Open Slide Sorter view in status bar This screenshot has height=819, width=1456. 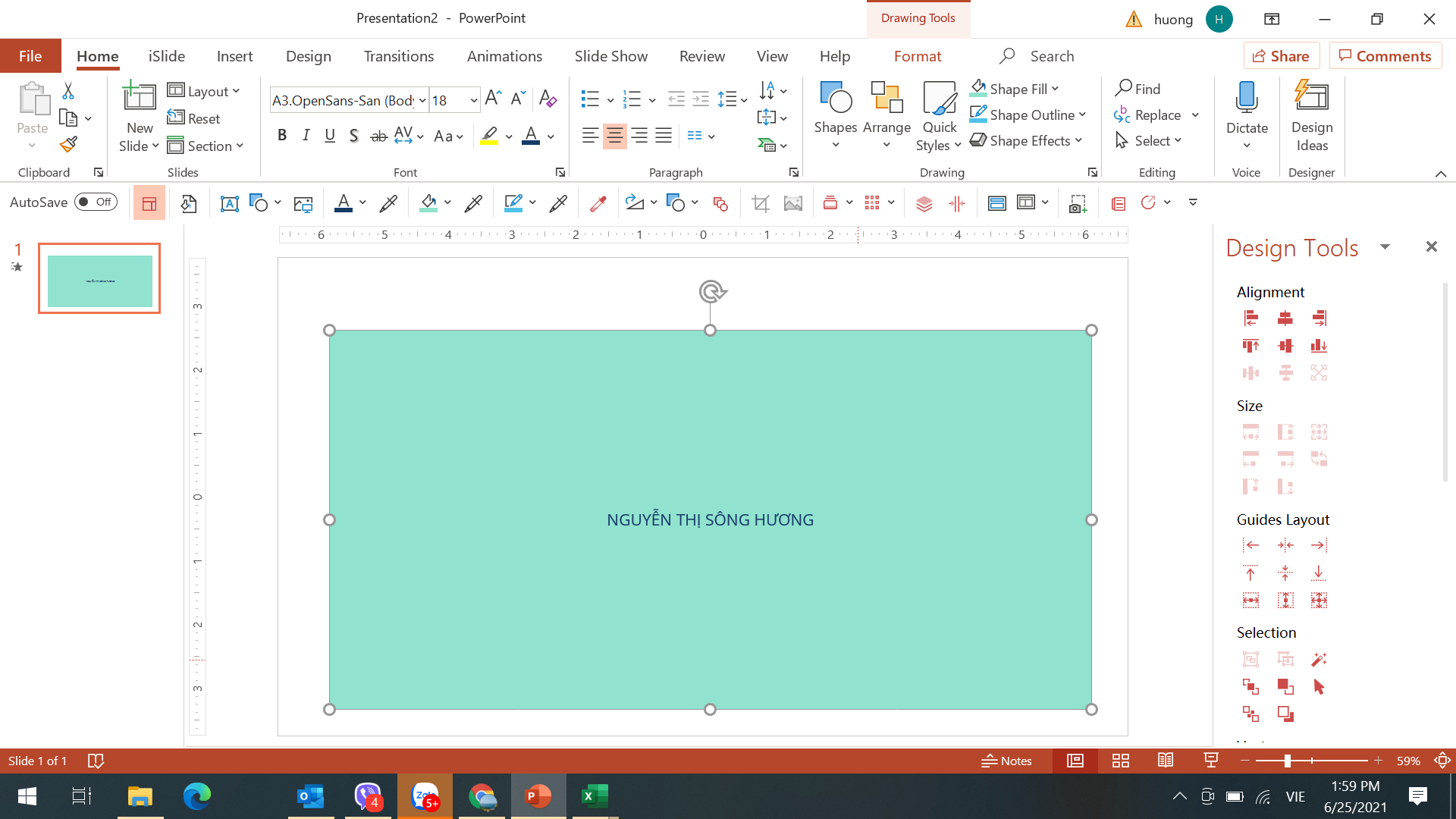(1121, 761)
